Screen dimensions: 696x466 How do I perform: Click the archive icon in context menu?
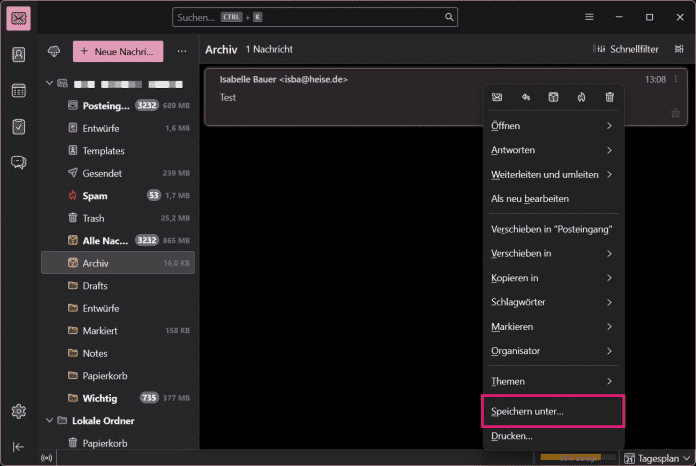[x=553, y=97]
